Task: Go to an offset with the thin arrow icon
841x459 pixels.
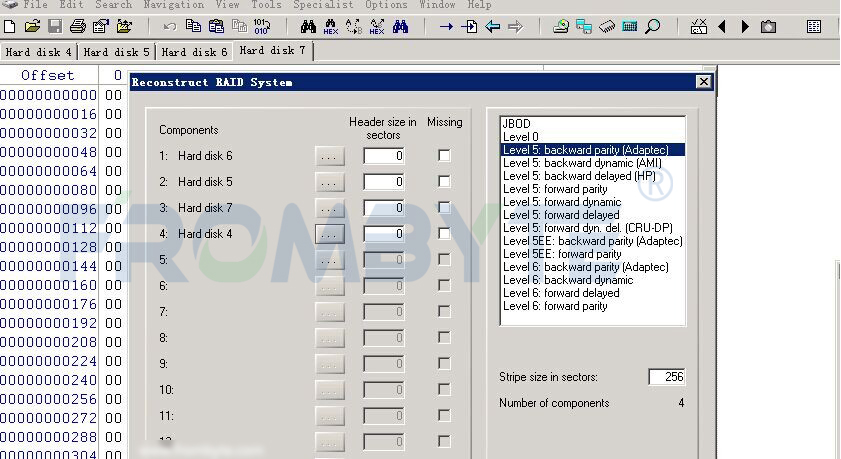Action: 446,26
